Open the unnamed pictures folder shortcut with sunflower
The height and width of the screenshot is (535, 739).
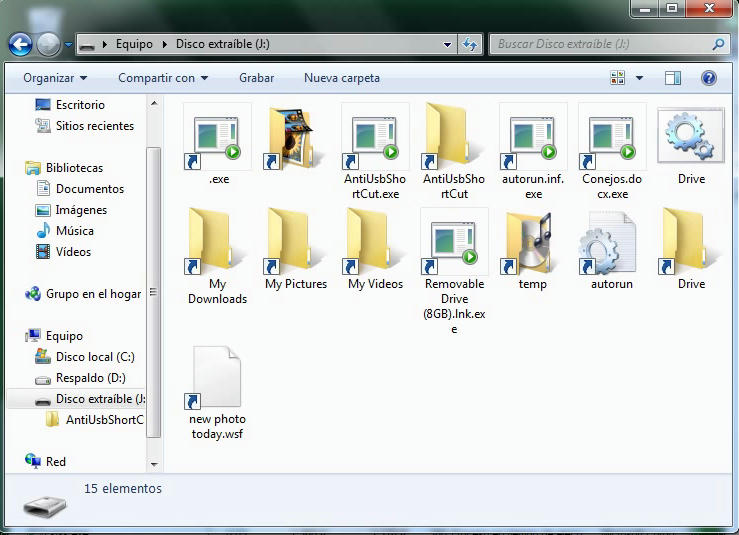[x=296, y=137]
